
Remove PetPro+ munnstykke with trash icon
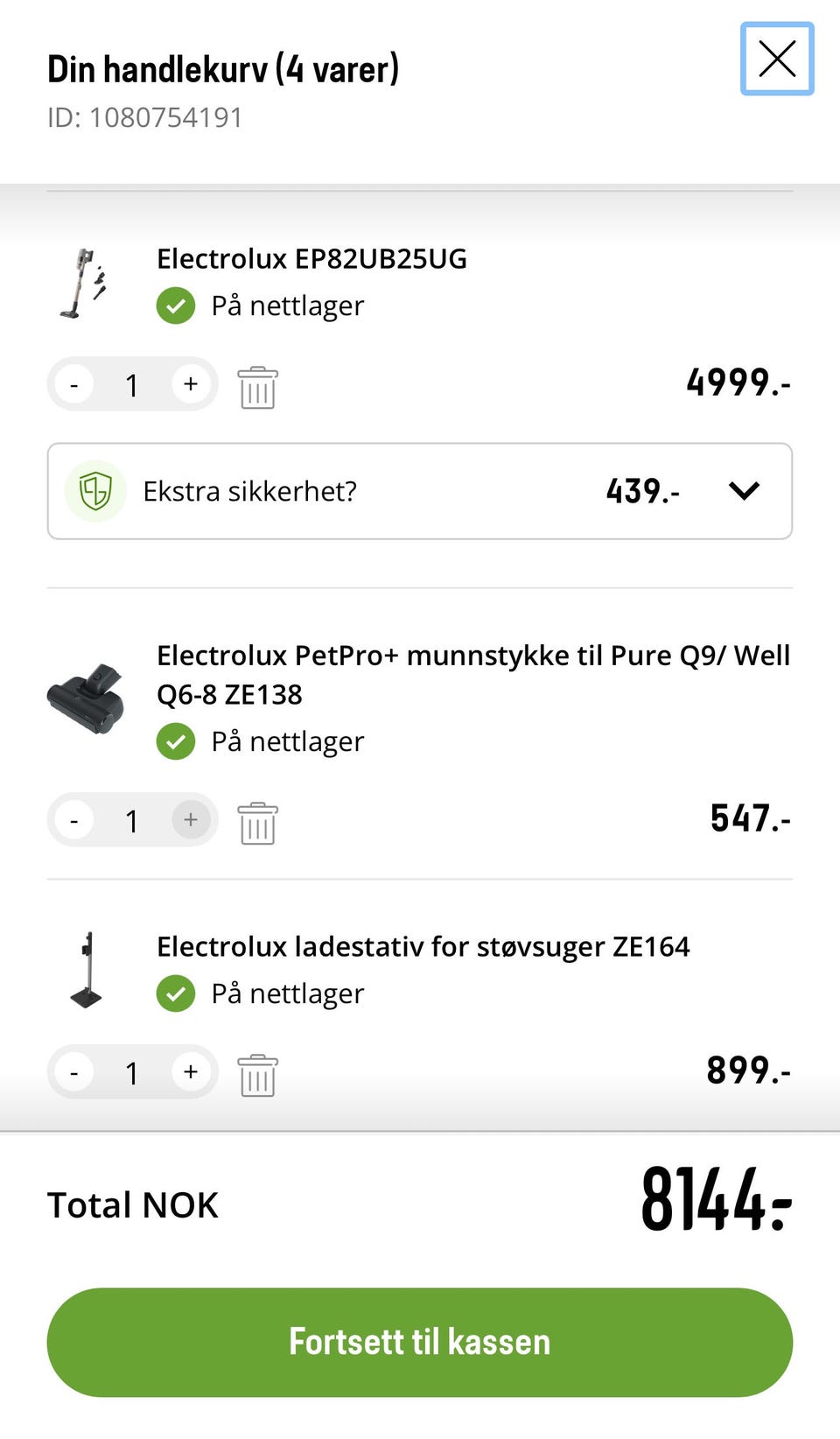tap(257, 823)
